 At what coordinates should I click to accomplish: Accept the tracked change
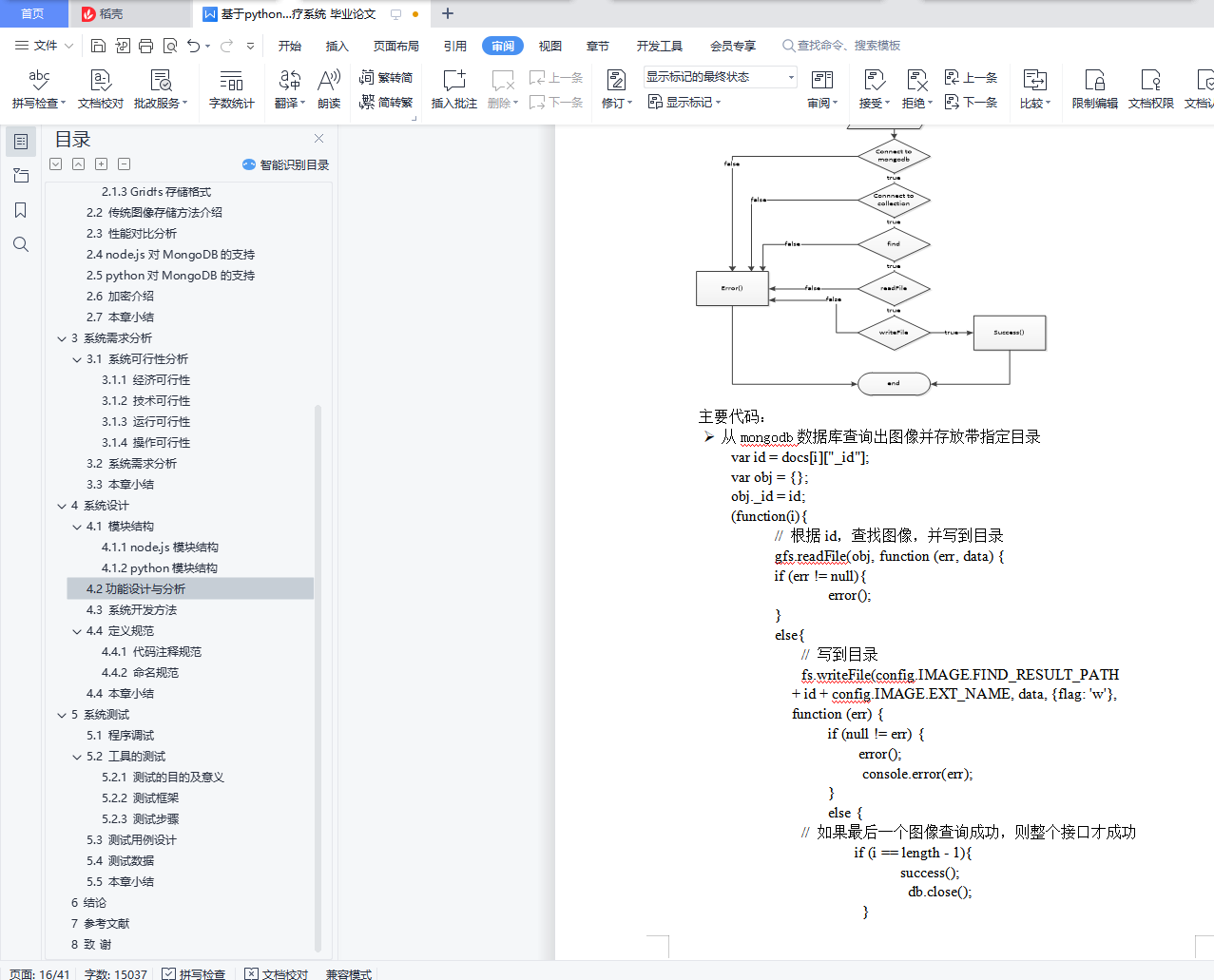875,89
